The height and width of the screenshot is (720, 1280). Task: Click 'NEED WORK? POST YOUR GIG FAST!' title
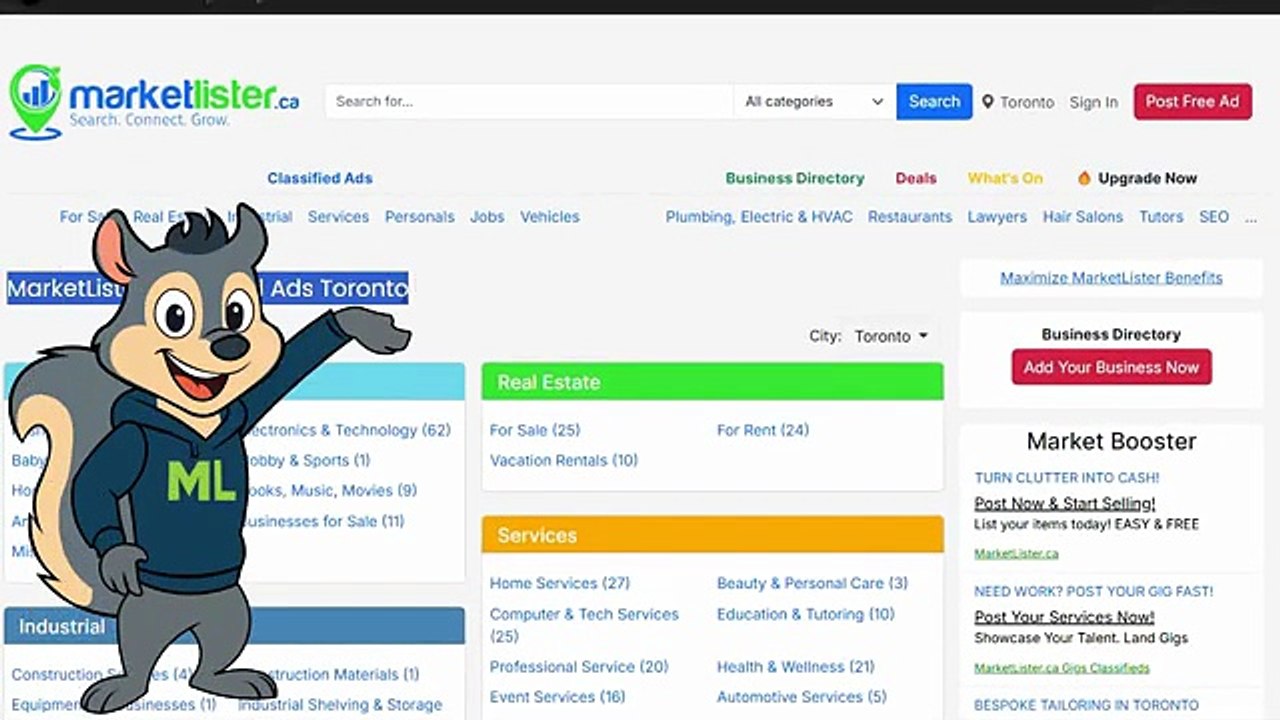tap(1094, 591)
